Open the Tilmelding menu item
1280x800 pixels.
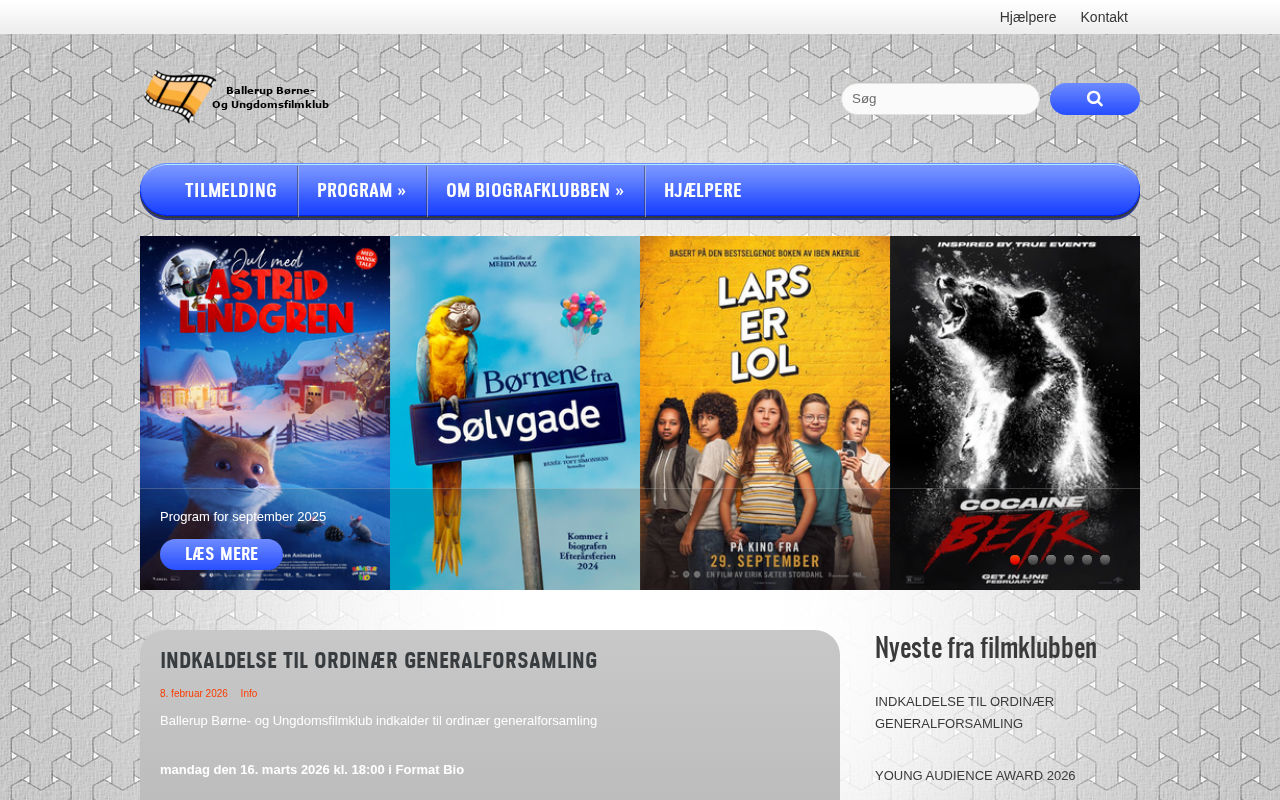[231, 190]
